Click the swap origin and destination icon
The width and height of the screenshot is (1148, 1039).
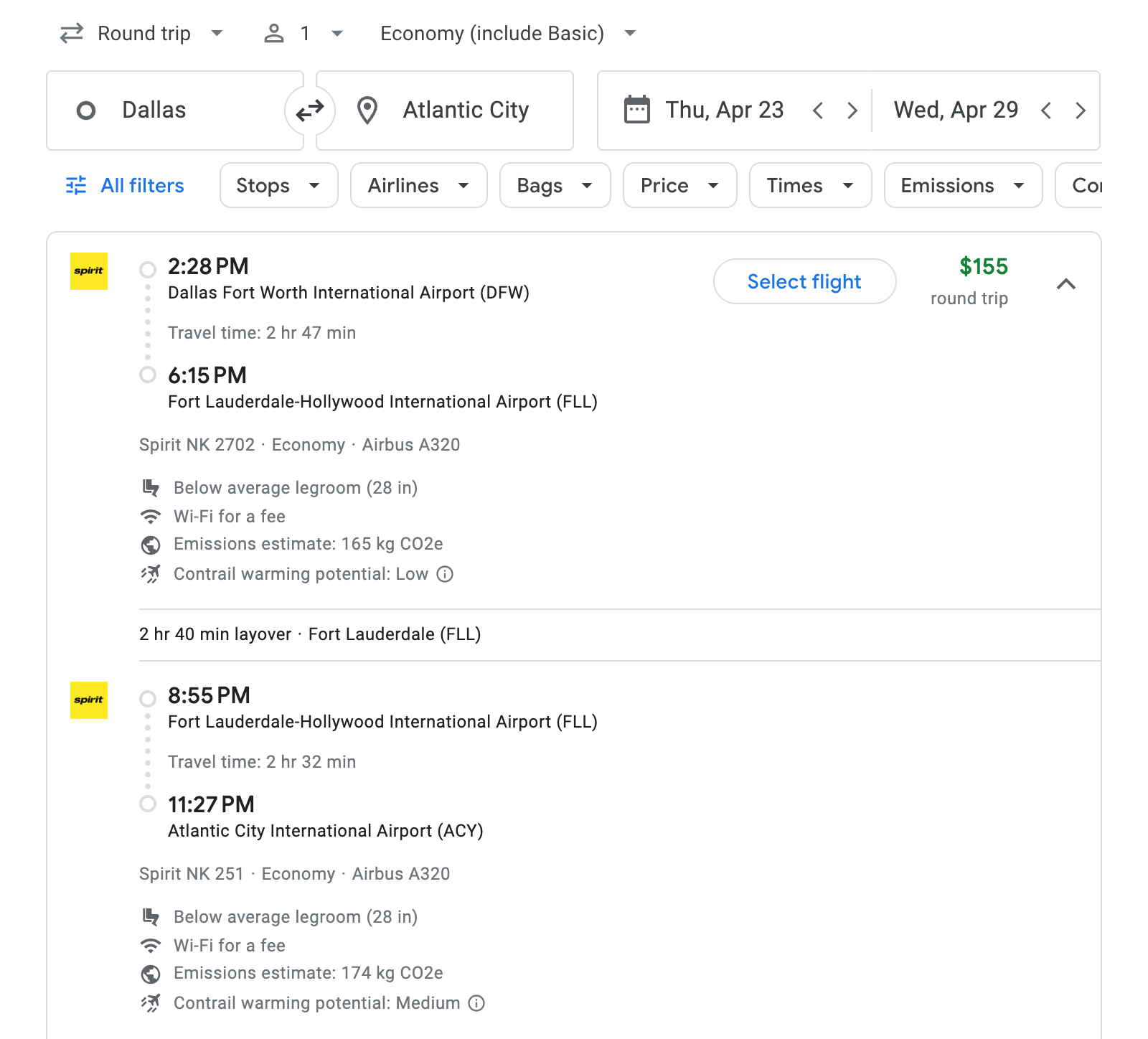click(x=309, y=110)
